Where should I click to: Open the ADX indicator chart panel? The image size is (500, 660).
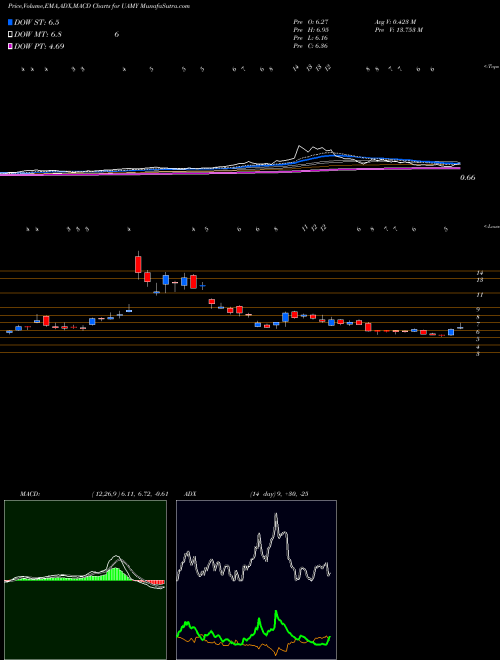pos(256,580)
